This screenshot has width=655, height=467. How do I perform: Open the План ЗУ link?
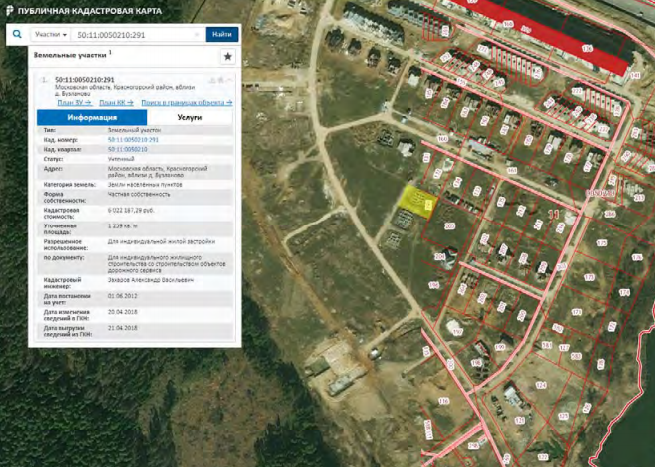[74, 102]
